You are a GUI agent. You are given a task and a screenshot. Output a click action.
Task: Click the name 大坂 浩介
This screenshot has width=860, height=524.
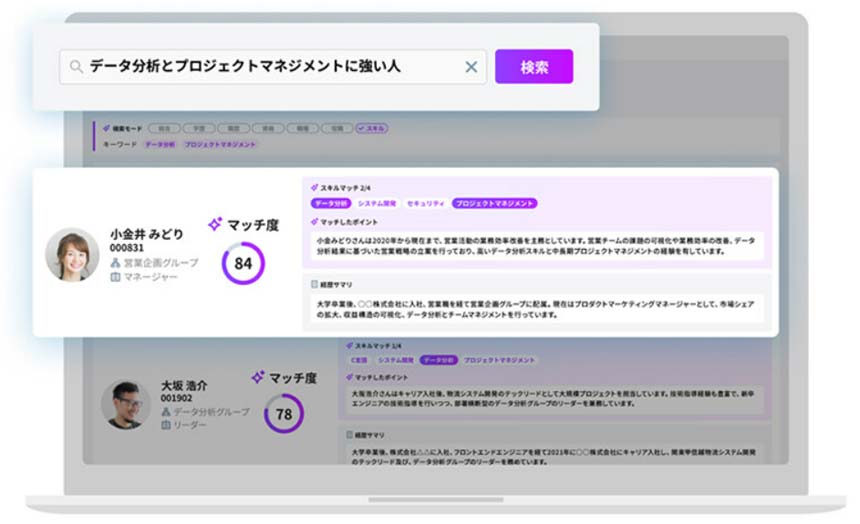coord(184,386)
